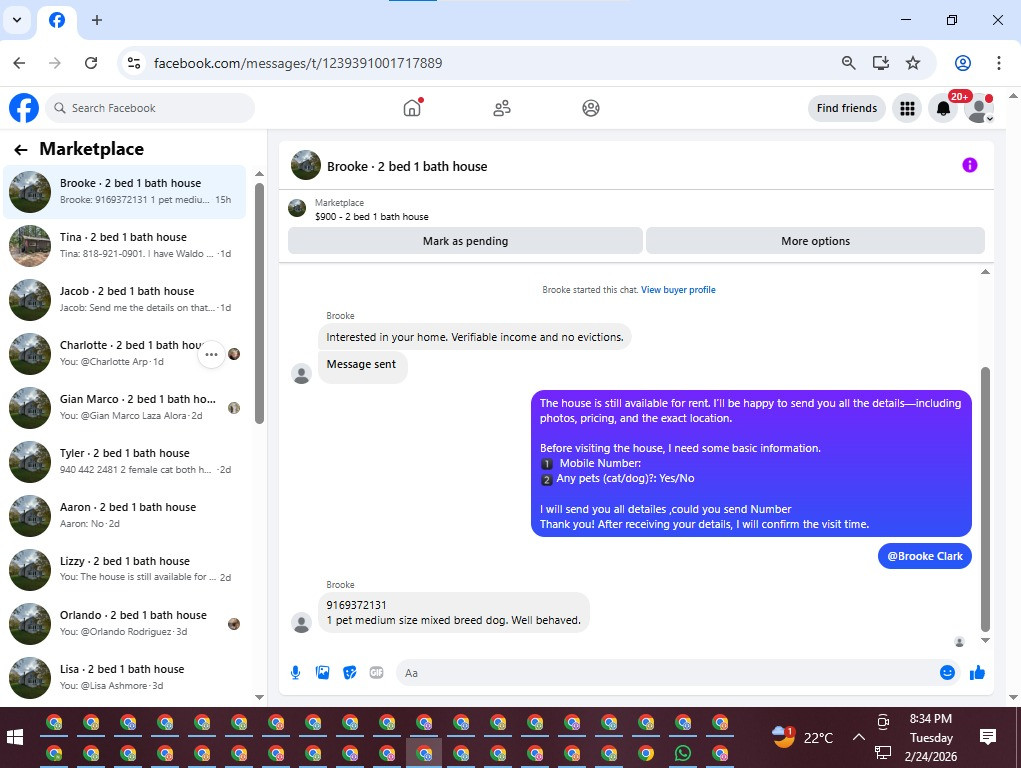Bookmark this page with star icon
1021x768 pixels.
[913, 63]
